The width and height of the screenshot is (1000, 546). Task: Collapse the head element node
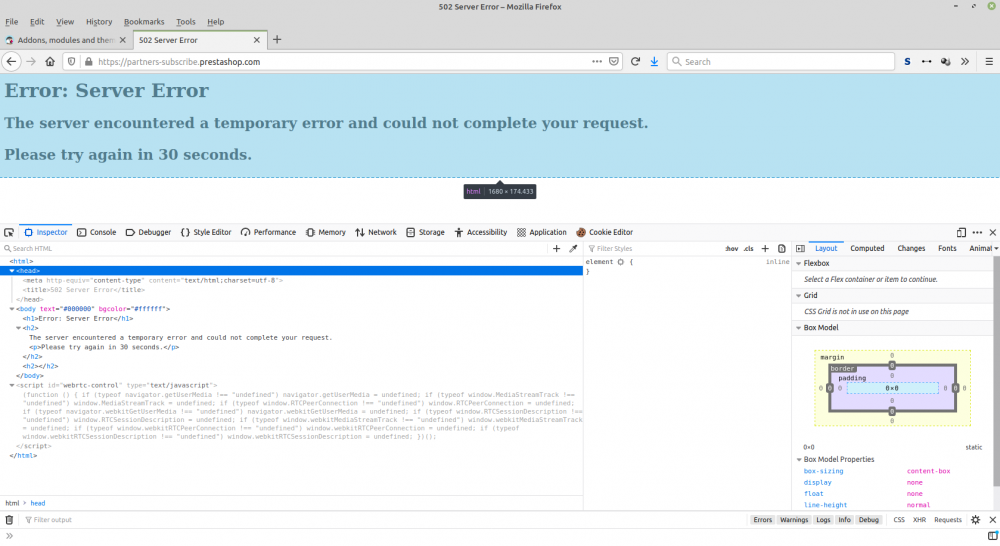[x=12, y=271]
